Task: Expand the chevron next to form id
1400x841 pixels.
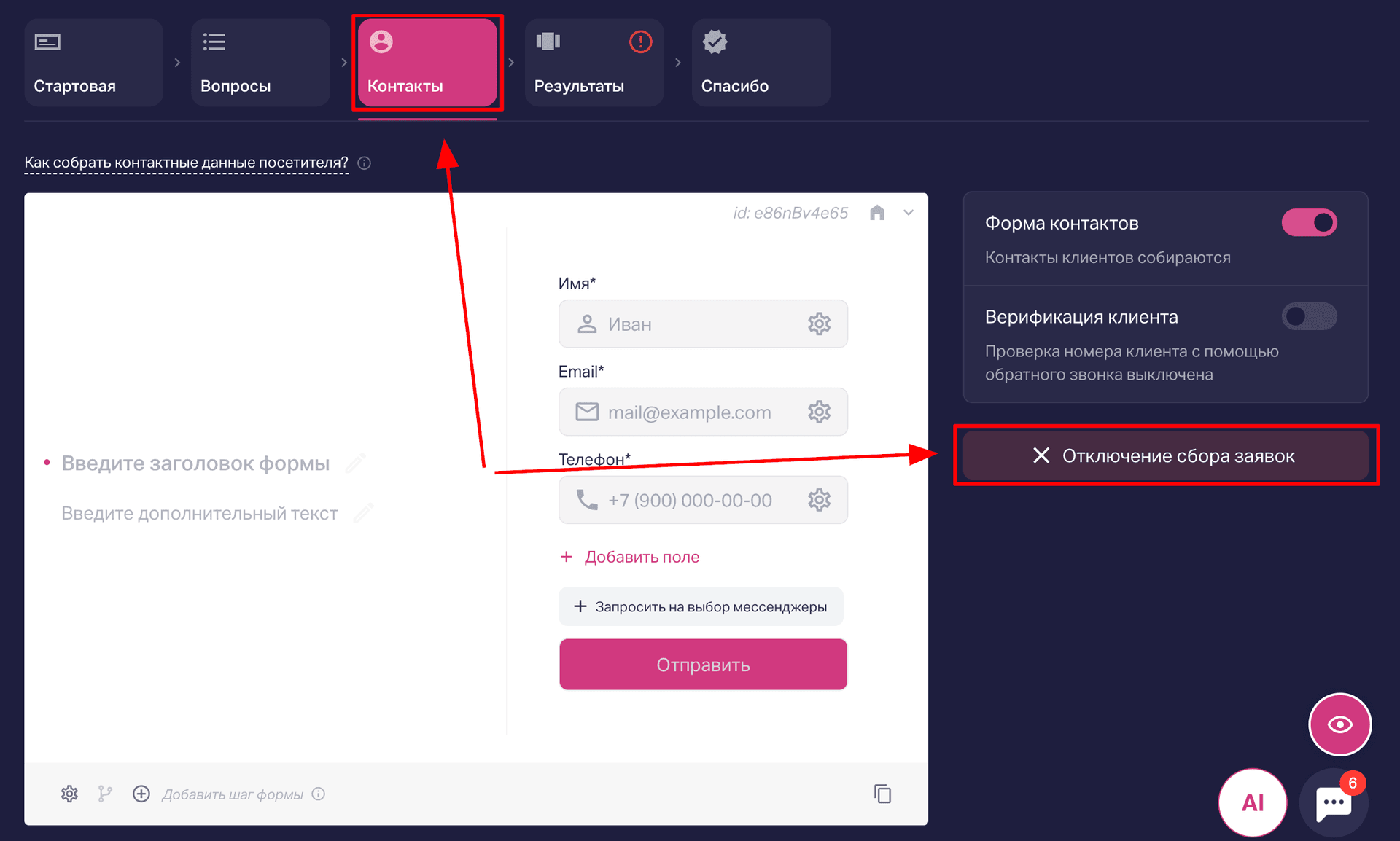Action: pos(909,213)
